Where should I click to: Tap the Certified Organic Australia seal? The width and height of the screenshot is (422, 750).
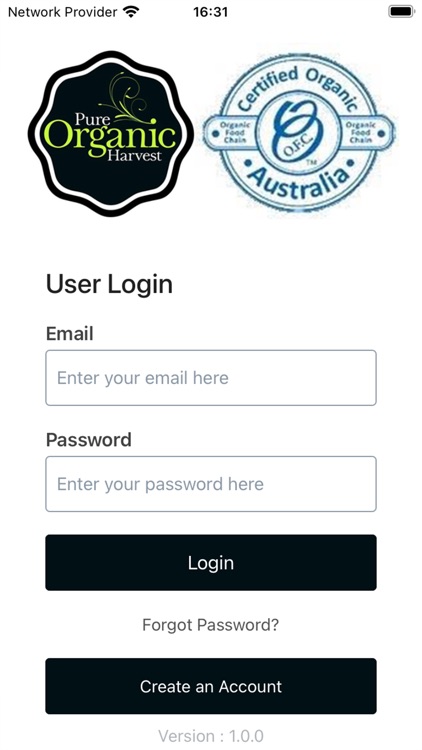(299, 134)
